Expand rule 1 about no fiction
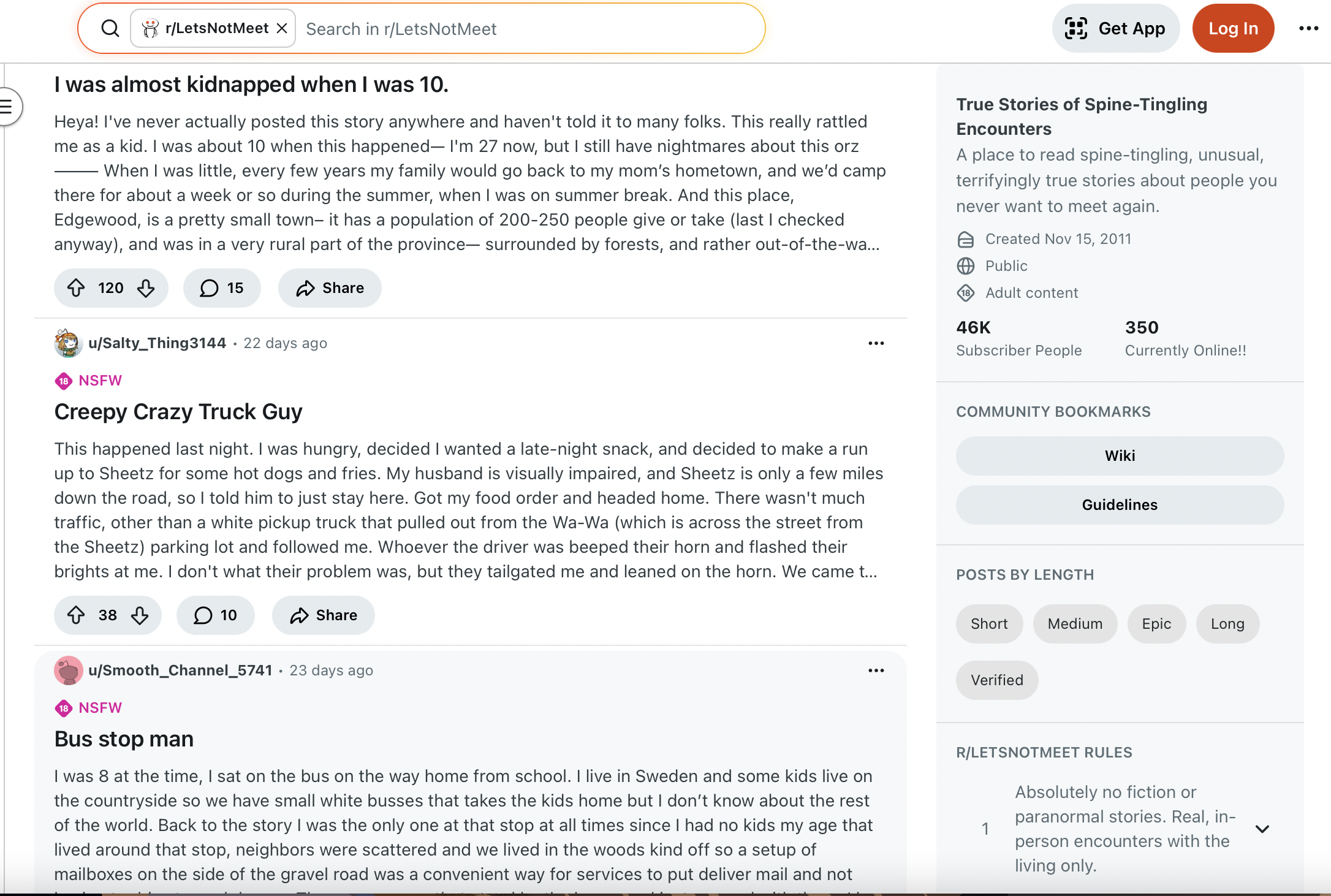The width and height of the screenshot is (1331, 896). (1262, 829)
